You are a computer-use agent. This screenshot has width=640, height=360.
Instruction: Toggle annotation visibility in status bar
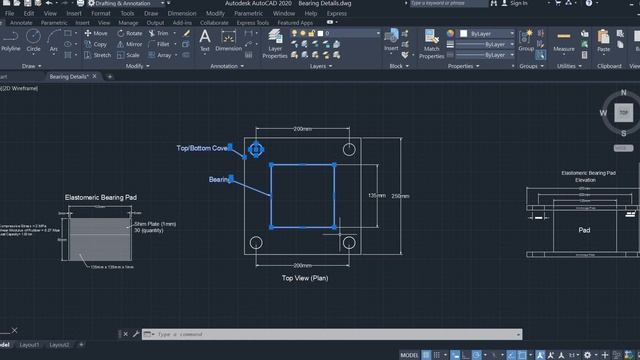tap(540, 355)
